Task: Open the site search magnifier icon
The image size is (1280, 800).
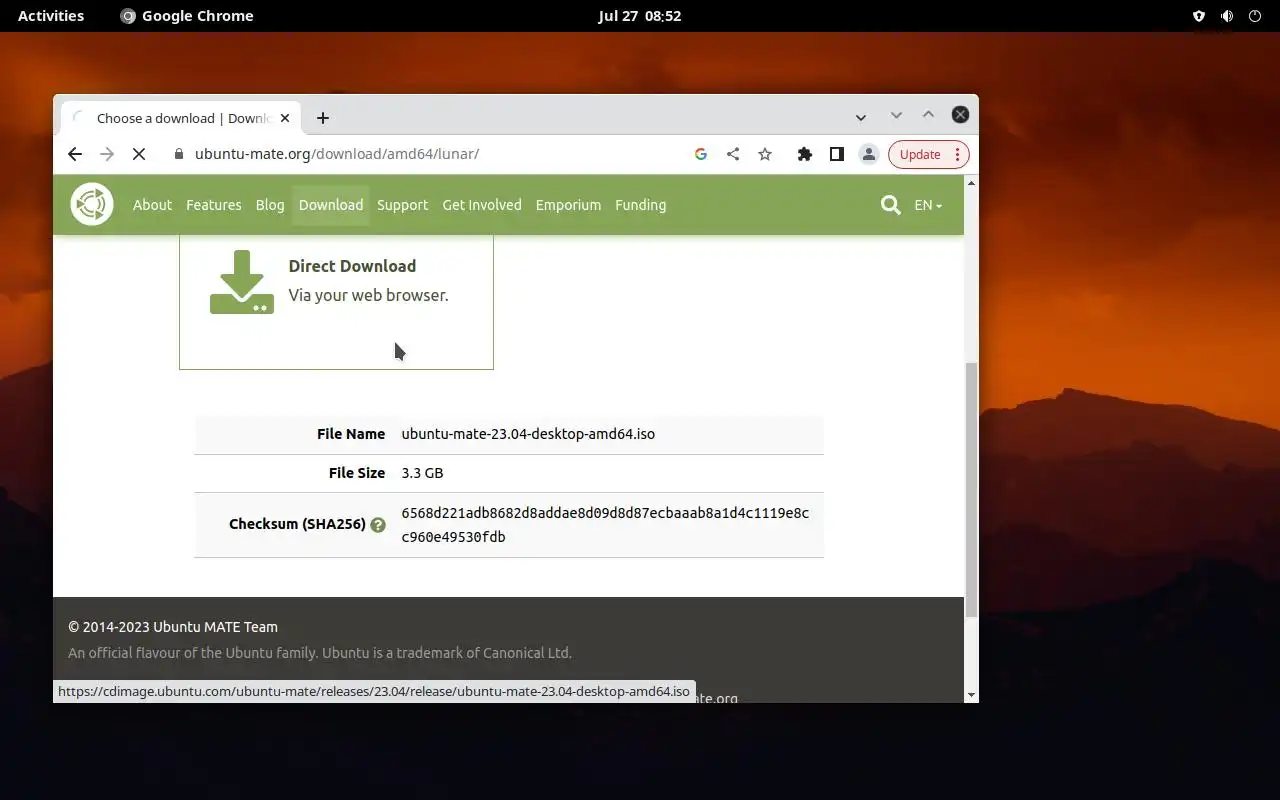Action: pos(890,205)
